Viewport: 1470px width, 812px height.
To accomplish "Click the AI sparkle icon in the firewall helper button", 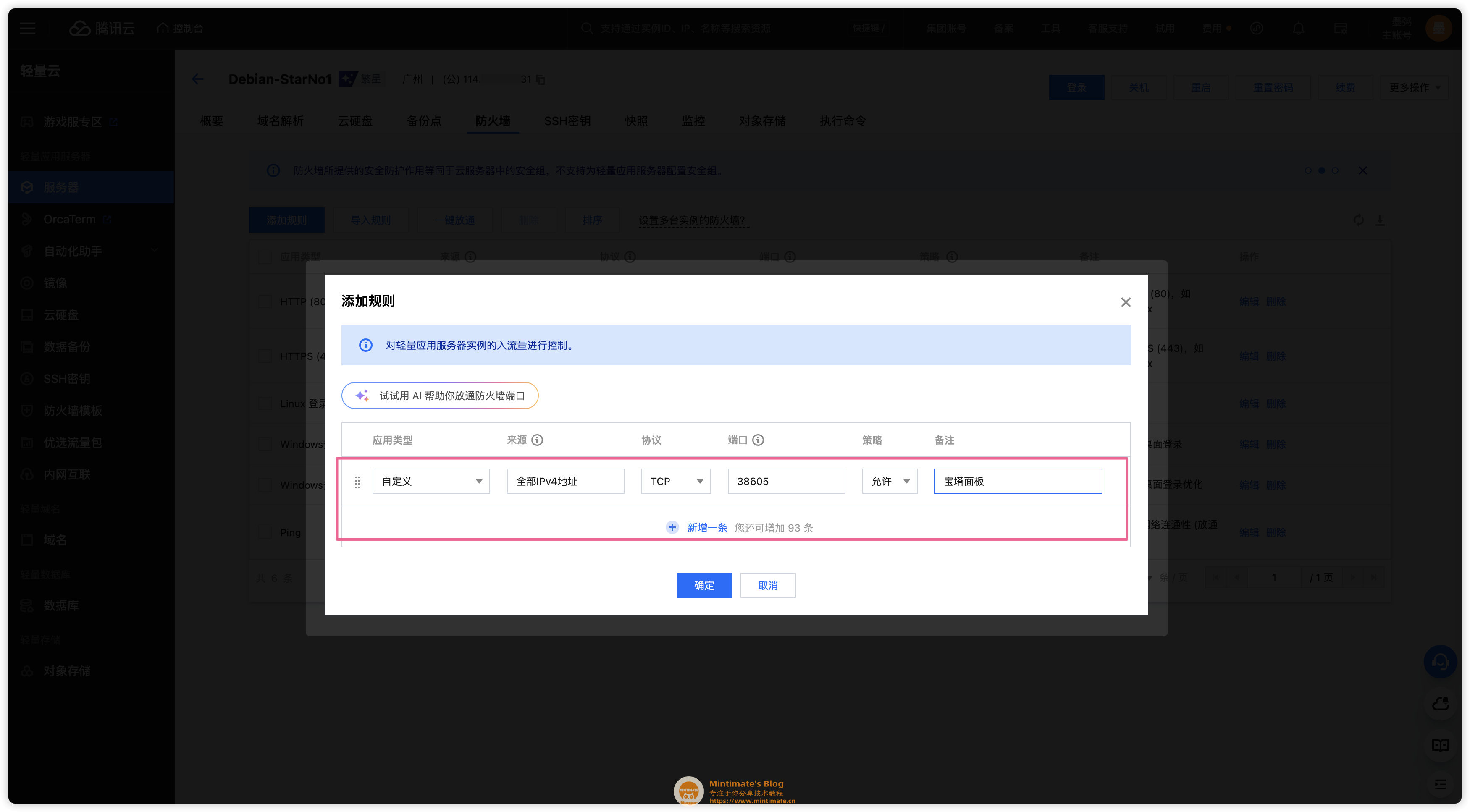I will click(362, 396).
